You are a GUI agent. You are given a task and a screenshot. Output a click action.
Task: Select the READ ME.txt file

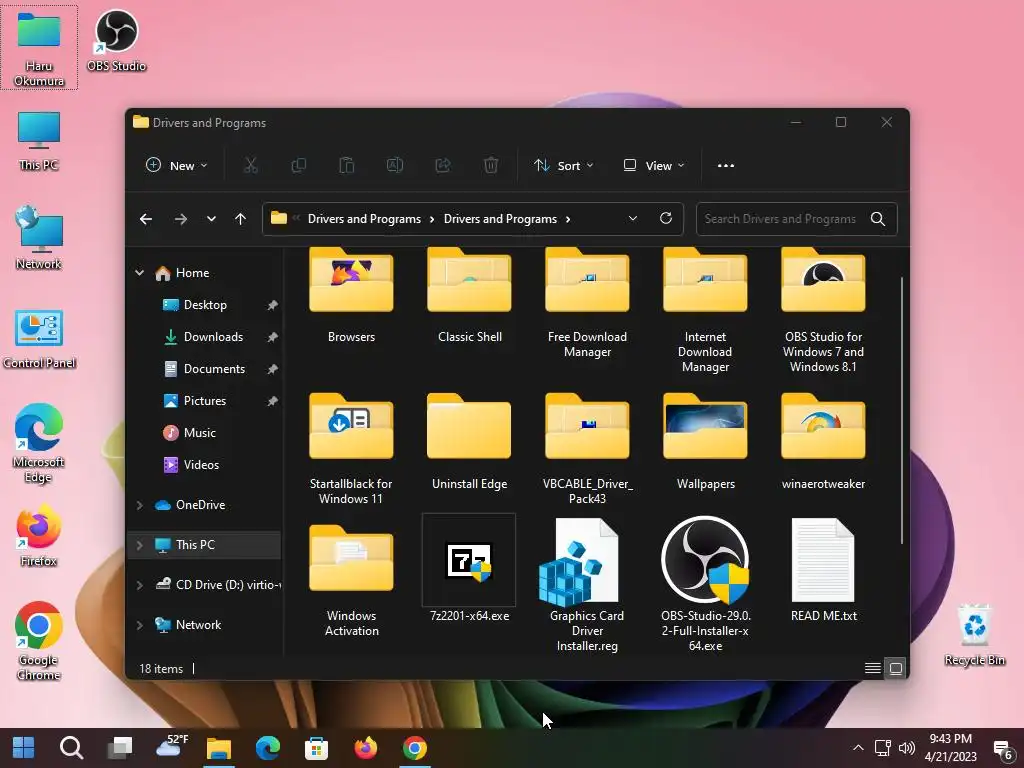tap(823, 570)
